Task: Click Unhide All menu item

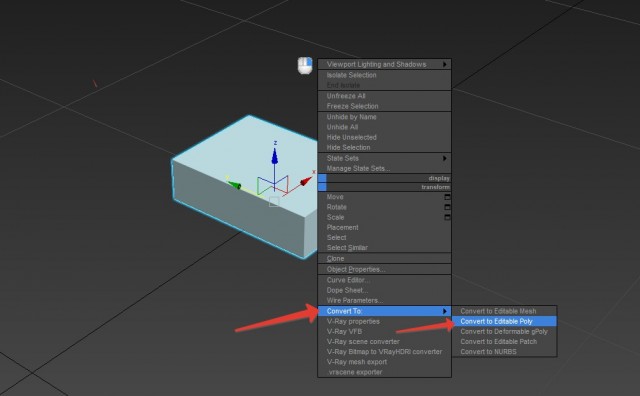Action: click(384, 127)
